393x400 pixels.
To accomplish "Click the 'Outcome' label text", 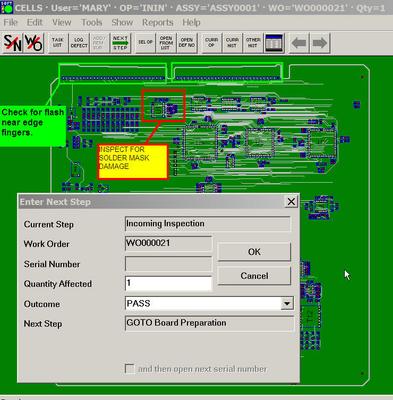I will point(42,304).
